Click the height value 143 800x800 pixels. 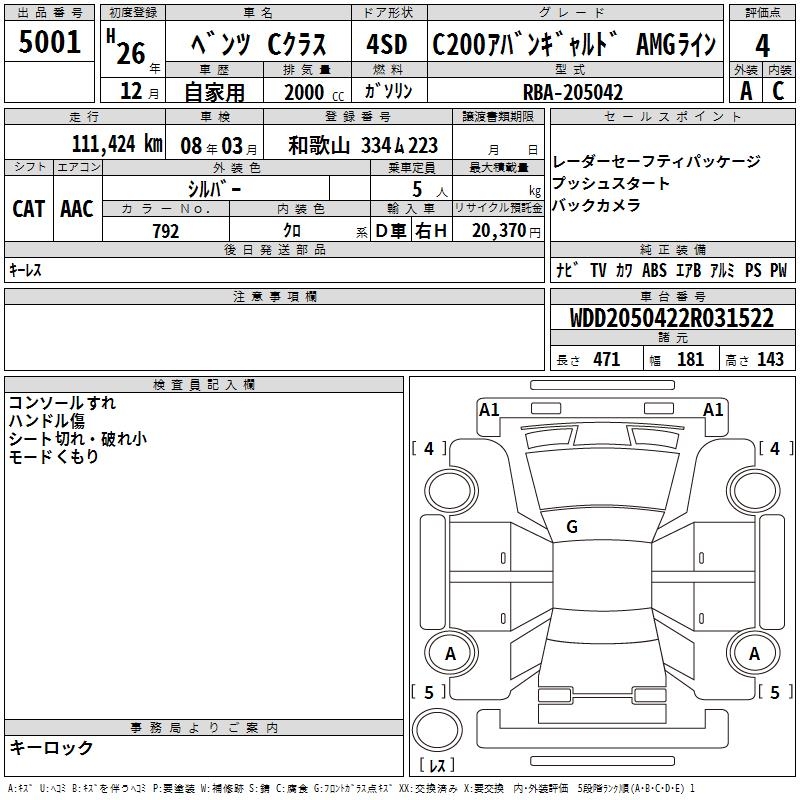[x=770, y=360]
